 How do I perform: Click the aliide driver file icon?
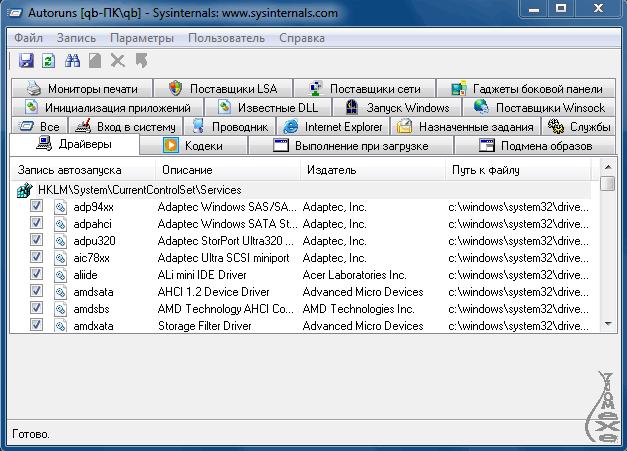click(60, 275)
